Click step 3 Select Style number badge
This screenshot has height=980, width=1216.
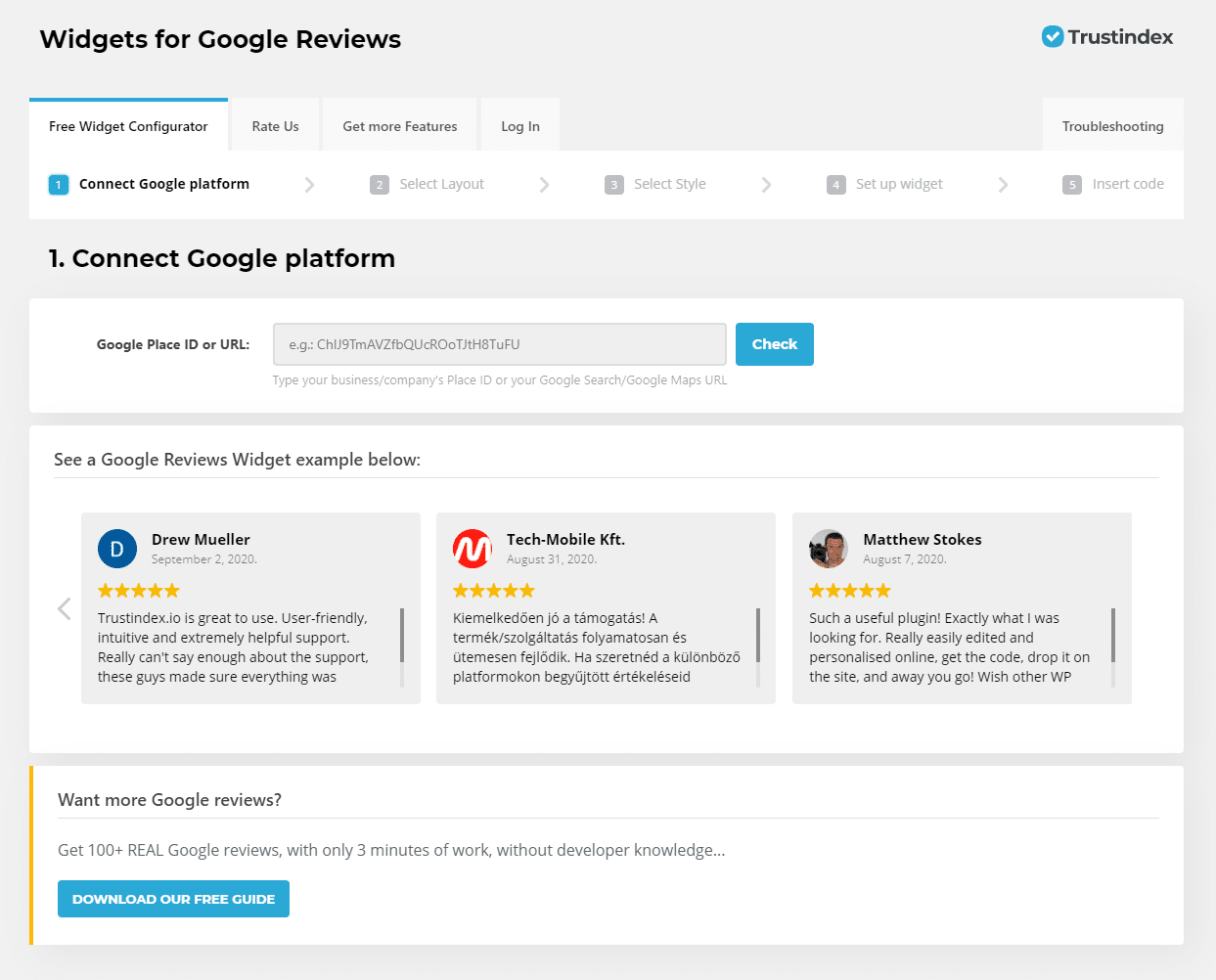point(613,184)
